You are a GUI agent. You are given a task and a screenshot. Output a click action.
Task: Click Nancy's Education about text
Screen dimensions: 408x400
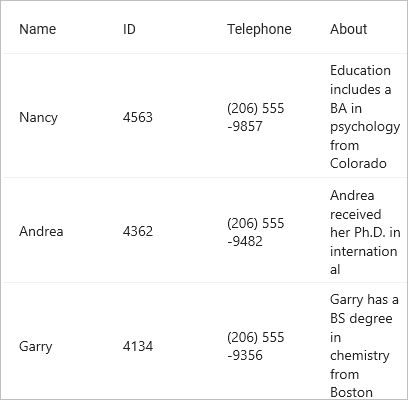[365, 117]
